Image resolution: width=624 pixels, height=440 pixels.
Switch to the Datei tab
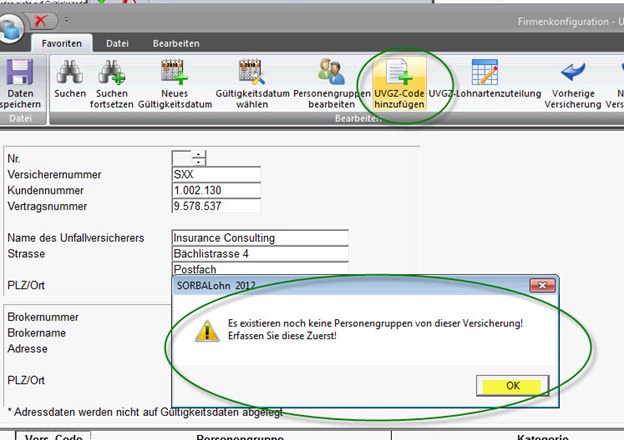pos(117,44)
